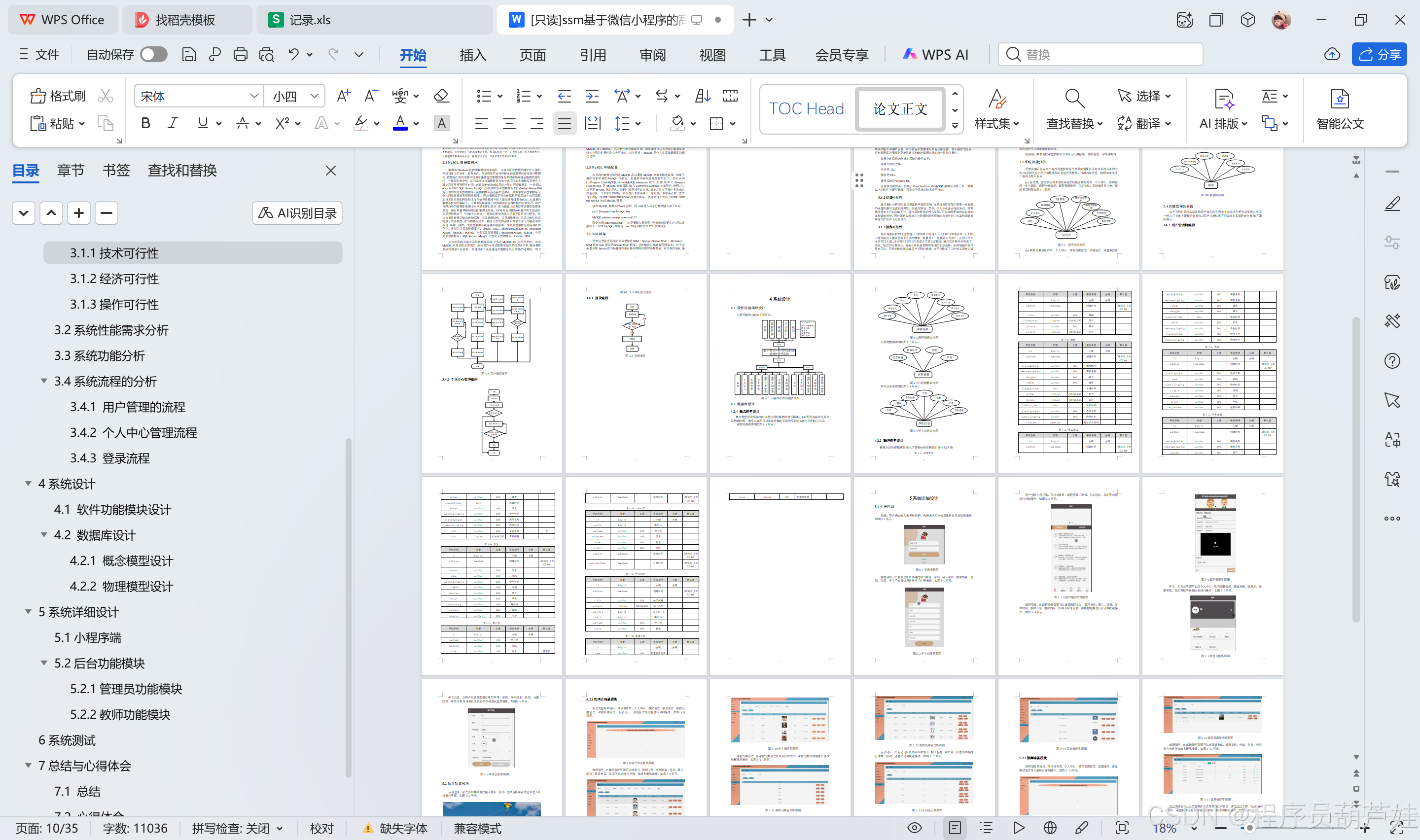The width and height of the screenshot is (1420, 840).
Task: Click the 缺失字体 warning in status bar
Action: pyautogui.click(x=395, y=828)
